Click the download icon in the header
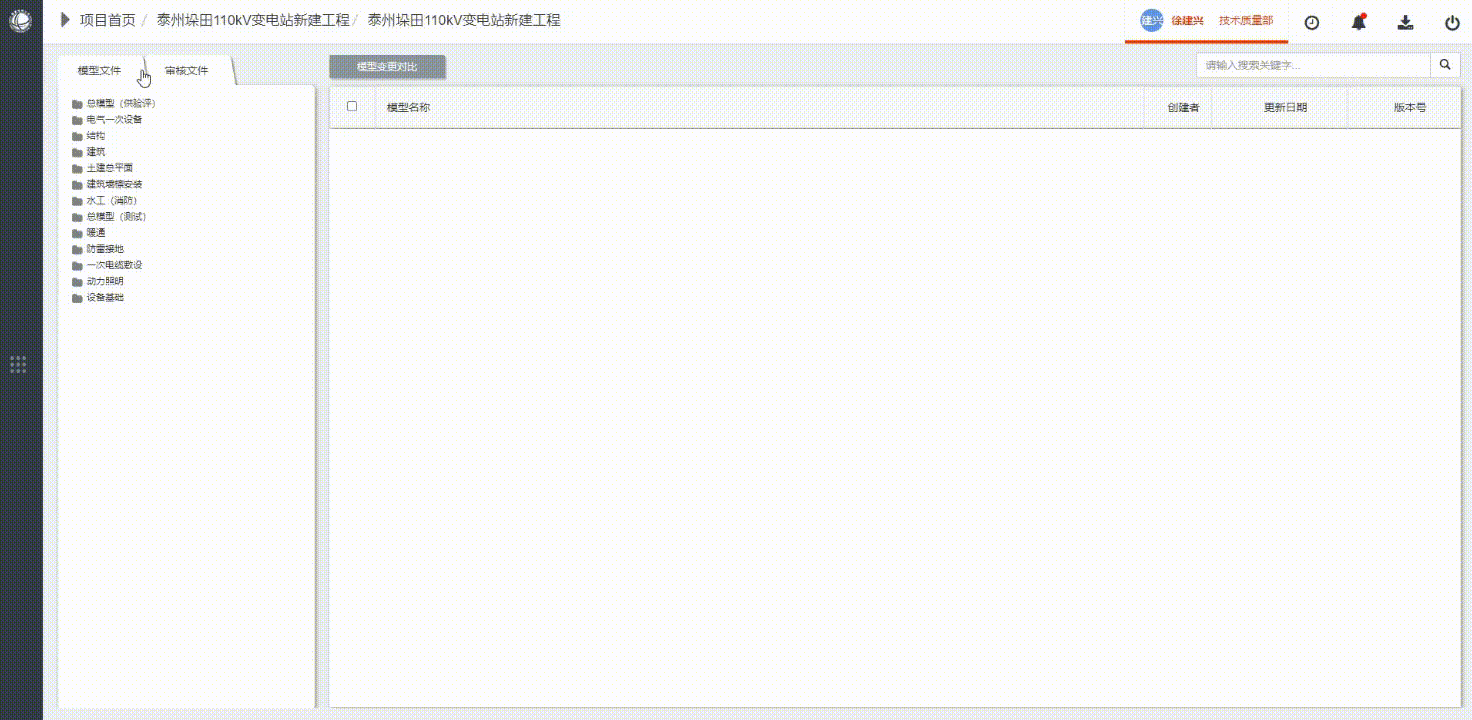The width and height of the screenshot is (1472, 720). 1405,22
